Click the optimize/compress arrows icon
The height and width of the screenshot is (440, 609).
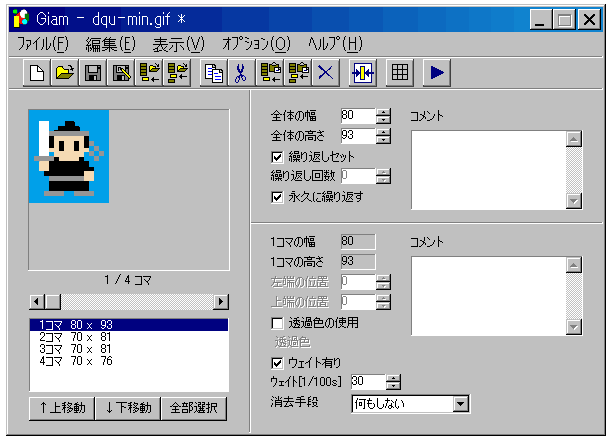coord(363,73)
